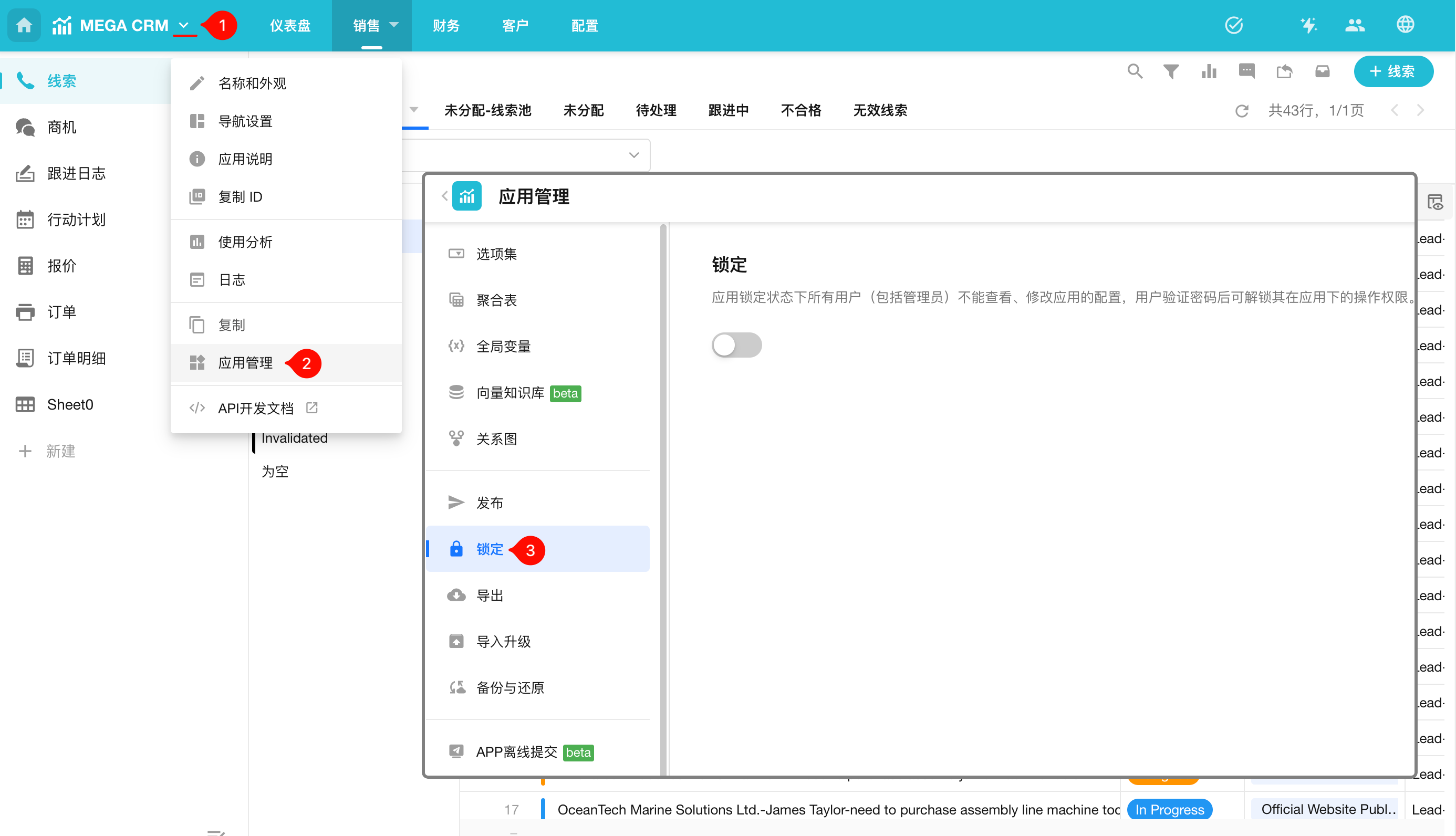Open the search icon in toolbar
Image resolution: width=1456 pixels, height=836 pixels.
(x=1135, y=71)
